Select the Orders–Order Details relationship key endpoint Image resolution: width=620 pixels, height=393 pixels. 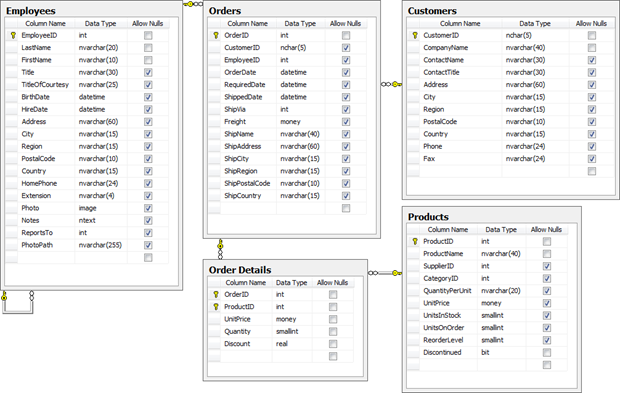point(220,244)
